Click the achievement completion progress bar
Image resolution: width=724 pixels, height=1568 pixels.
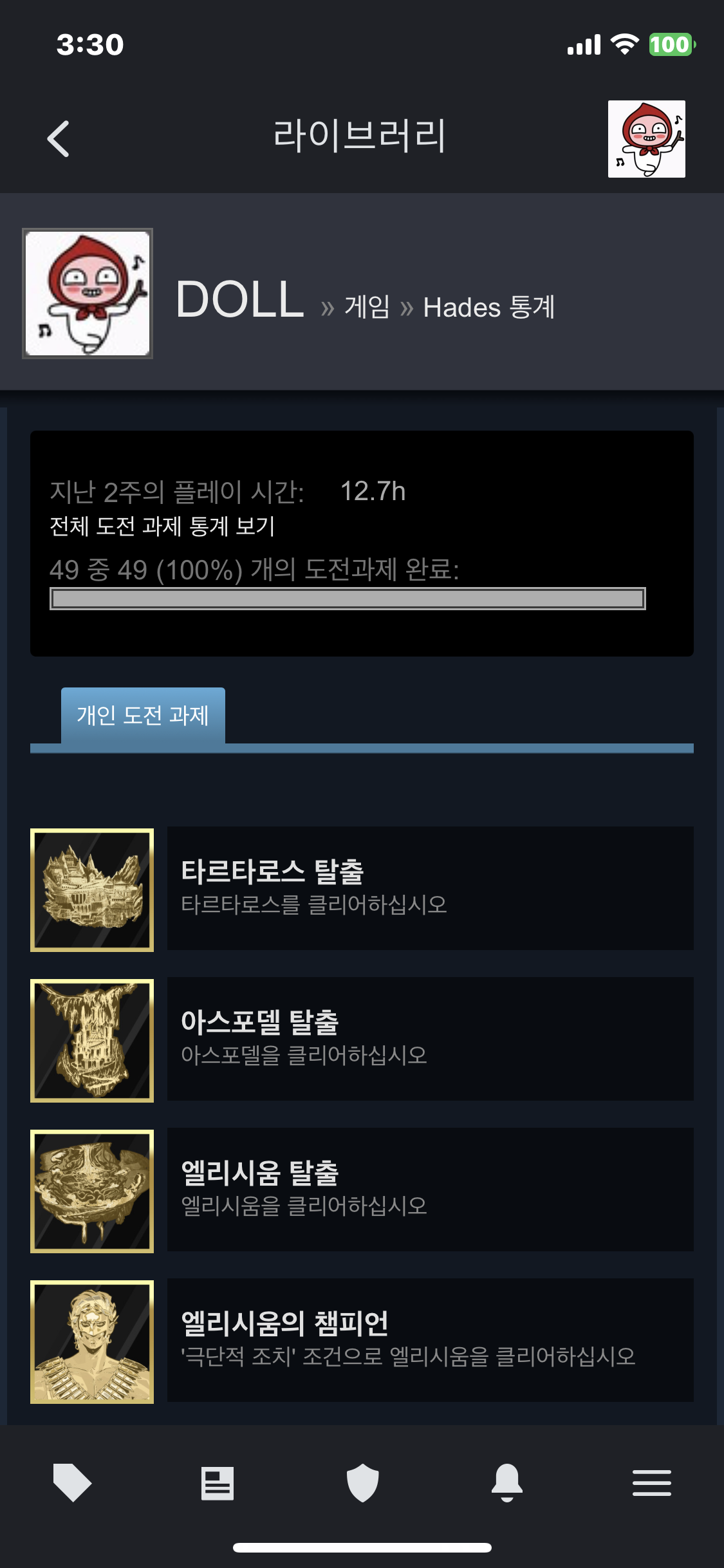click(x=348, y=599)
